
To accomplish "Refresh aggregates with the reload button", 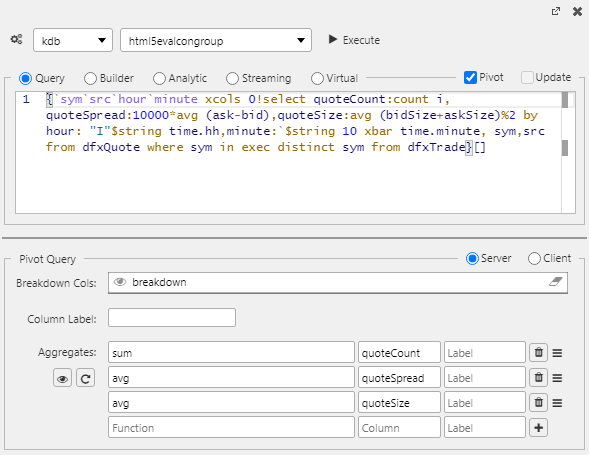I will [x=85, y=378].
